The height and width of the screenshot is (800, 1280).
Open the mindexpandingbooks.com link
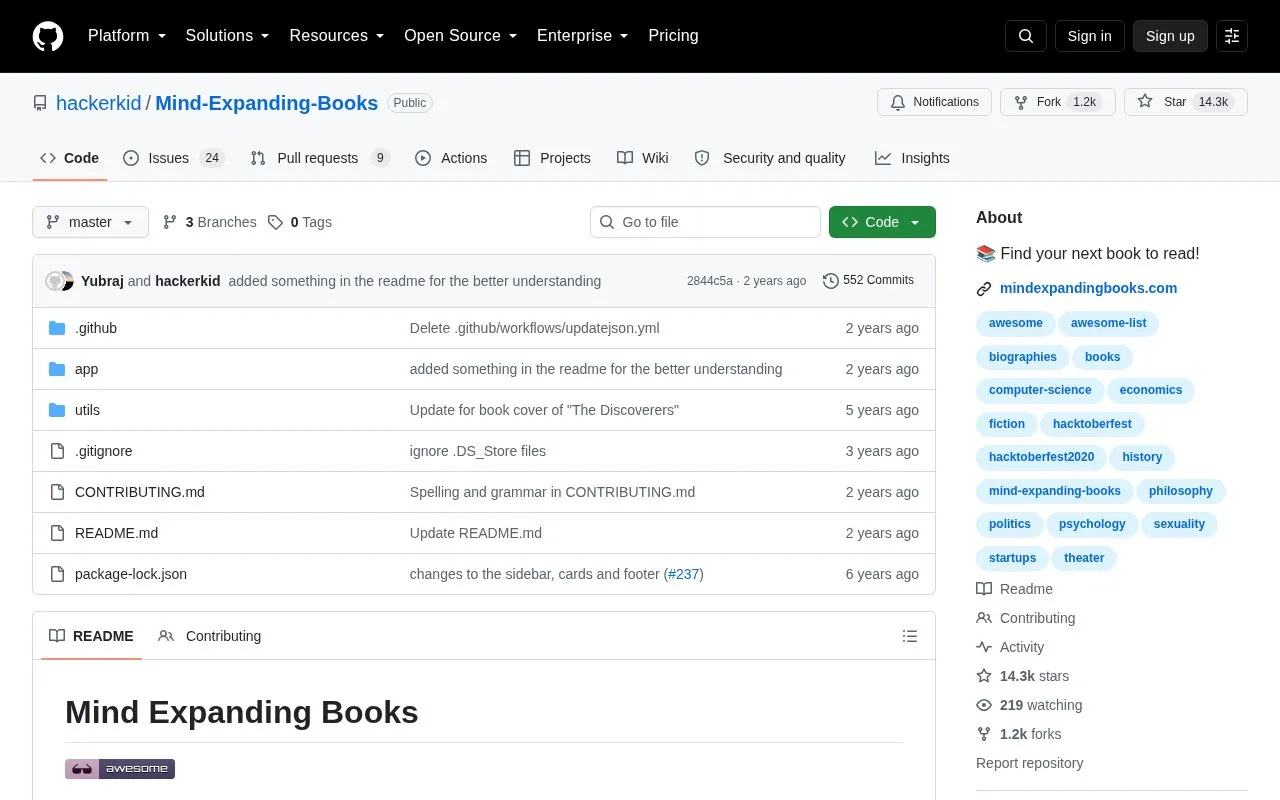pyautogui.click(x=1088, y=288)
